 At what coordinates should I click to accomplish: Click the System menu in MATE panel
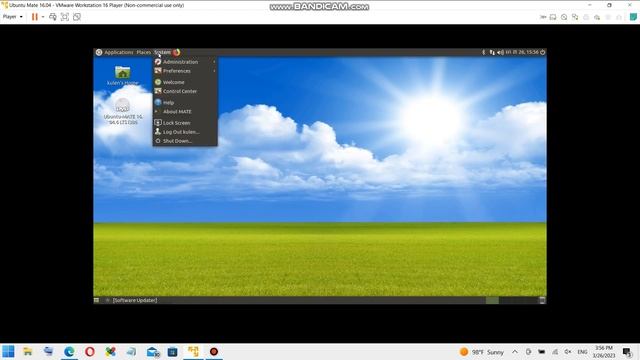162,52
